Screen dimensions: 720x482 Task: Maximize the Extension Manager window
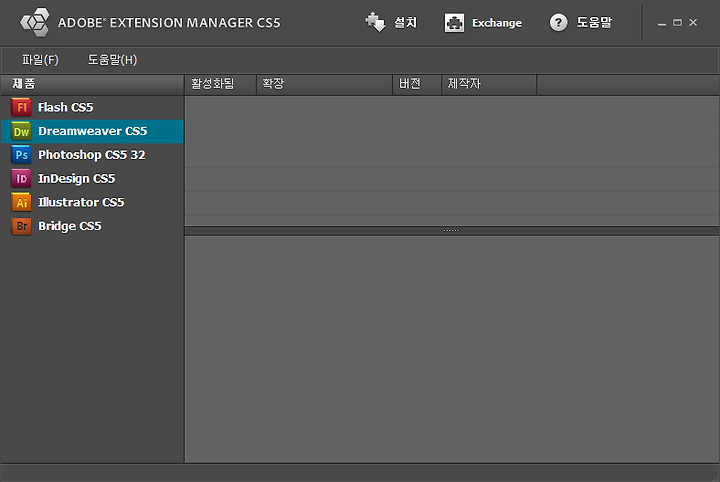click(x=677, y=22)
